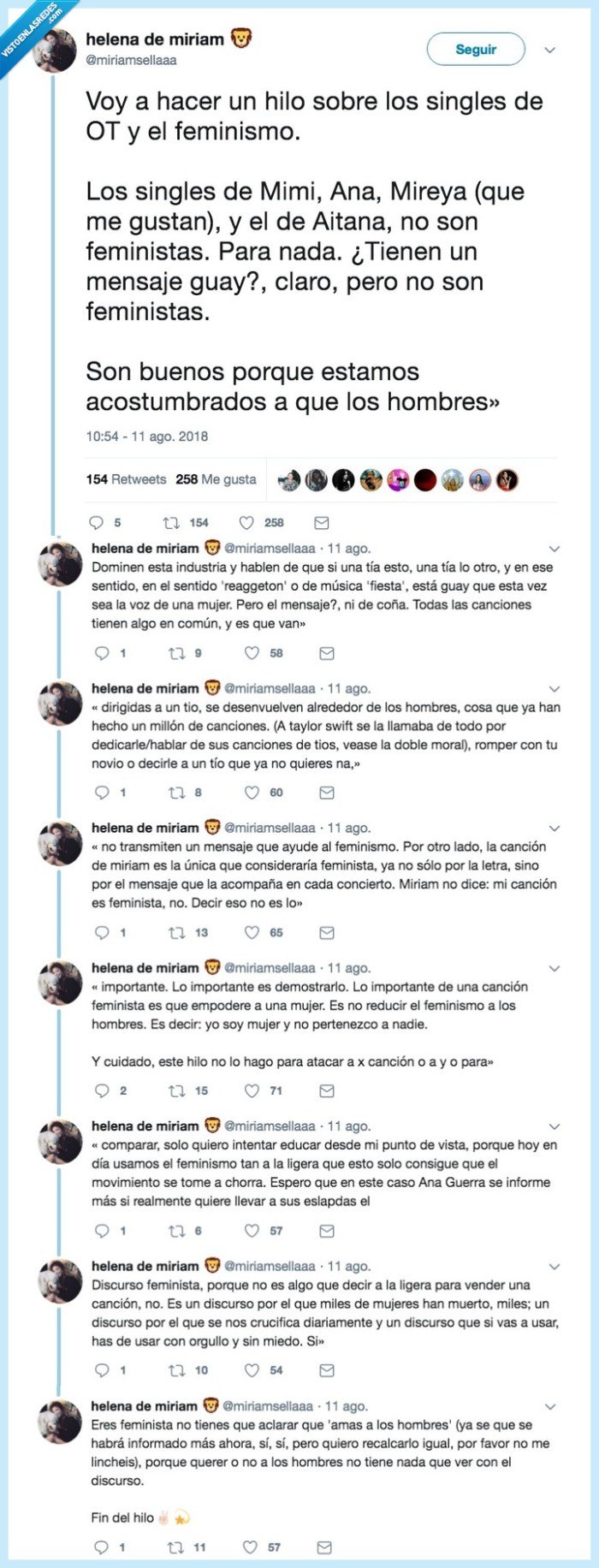Viewport: 599px width, 1568px height.
Task: Heart the main tweet with 258 likes
Action: [246, 520]
